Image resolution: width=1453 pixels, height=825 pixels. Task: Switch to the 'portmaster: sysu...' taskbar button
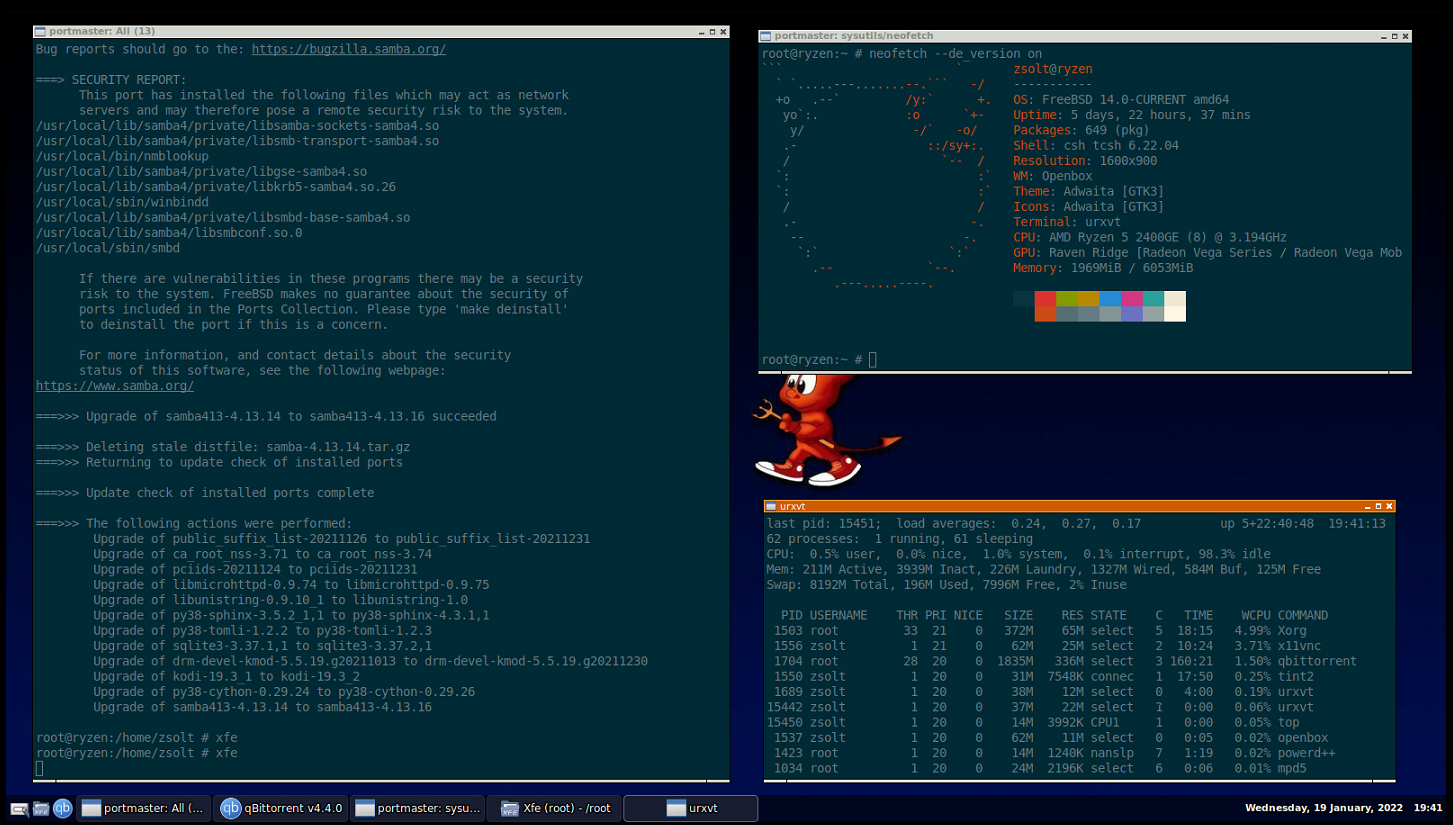coord(417,808)
